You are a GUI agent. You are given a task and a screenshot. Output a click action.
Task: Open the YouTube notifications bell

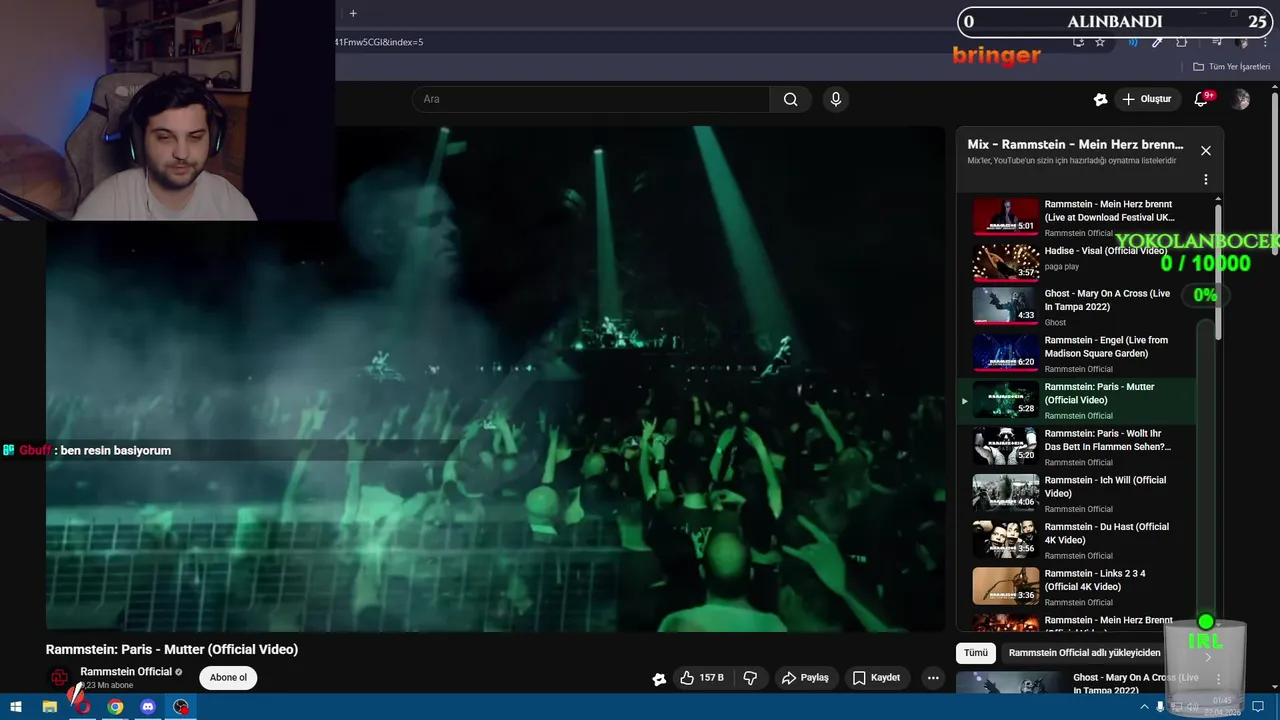(x=1201, y=99)
